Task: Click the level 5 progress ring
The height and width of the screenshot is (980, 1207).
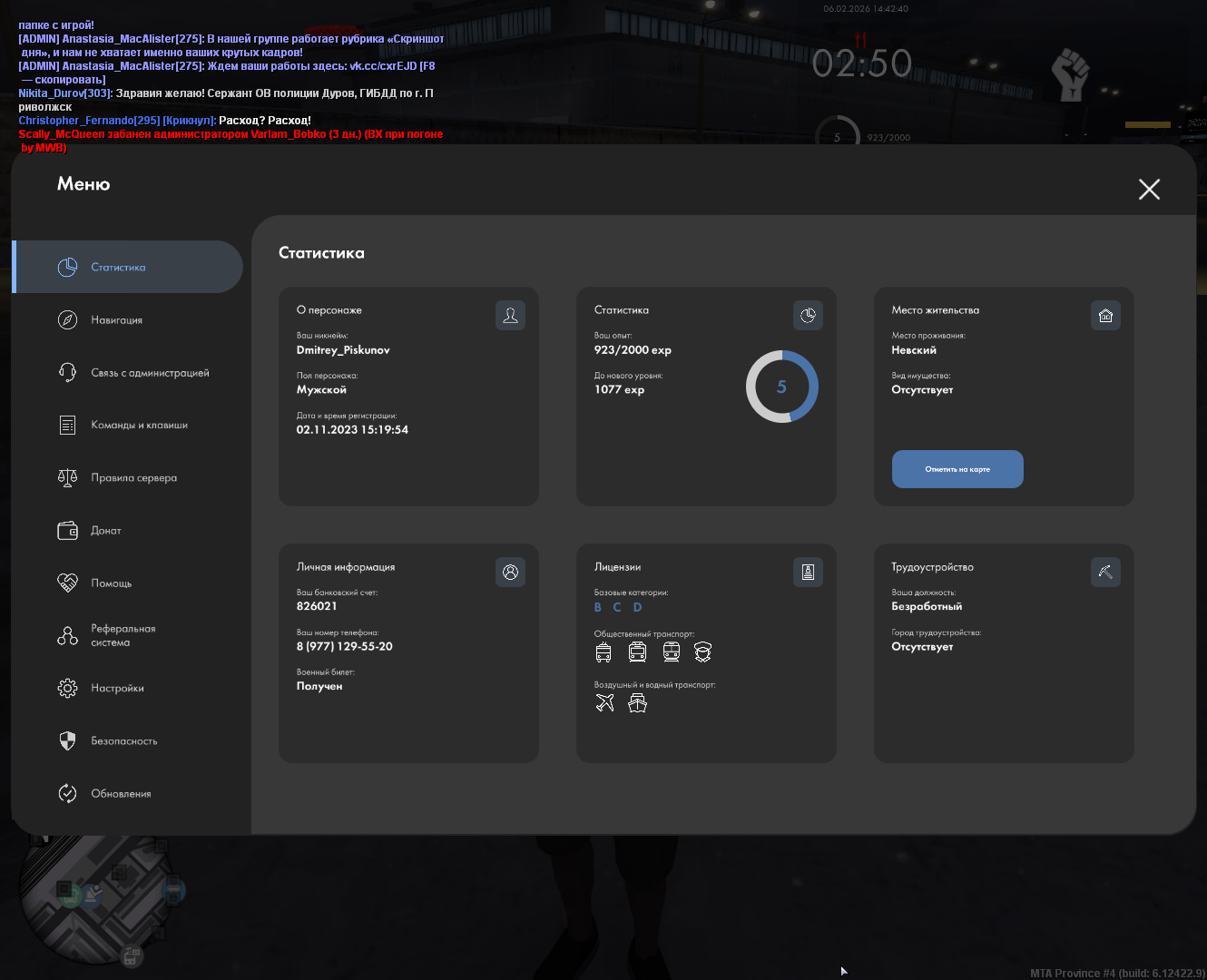Action: [x=781, y=387]
